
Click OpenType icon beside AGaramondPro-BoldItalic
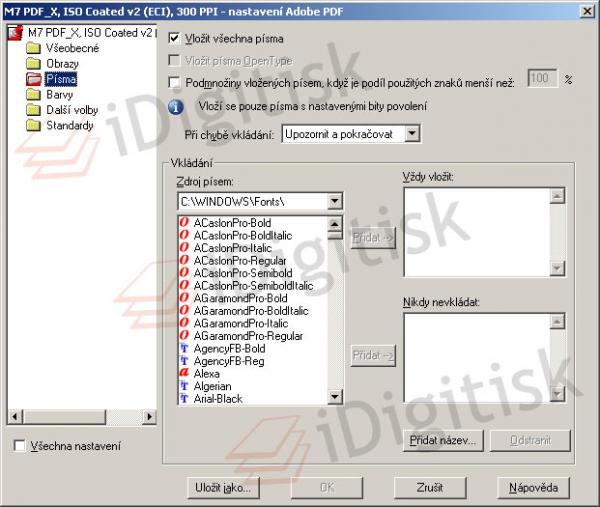[184, 310]
